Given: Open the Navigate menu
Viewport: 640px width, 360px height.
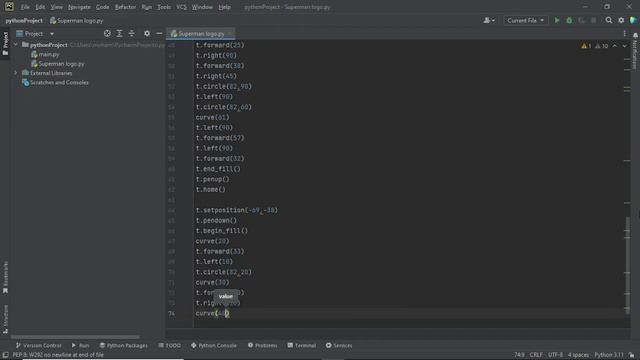Looking at the screenshot, I should pyautogui.click(x=79, y=7).
